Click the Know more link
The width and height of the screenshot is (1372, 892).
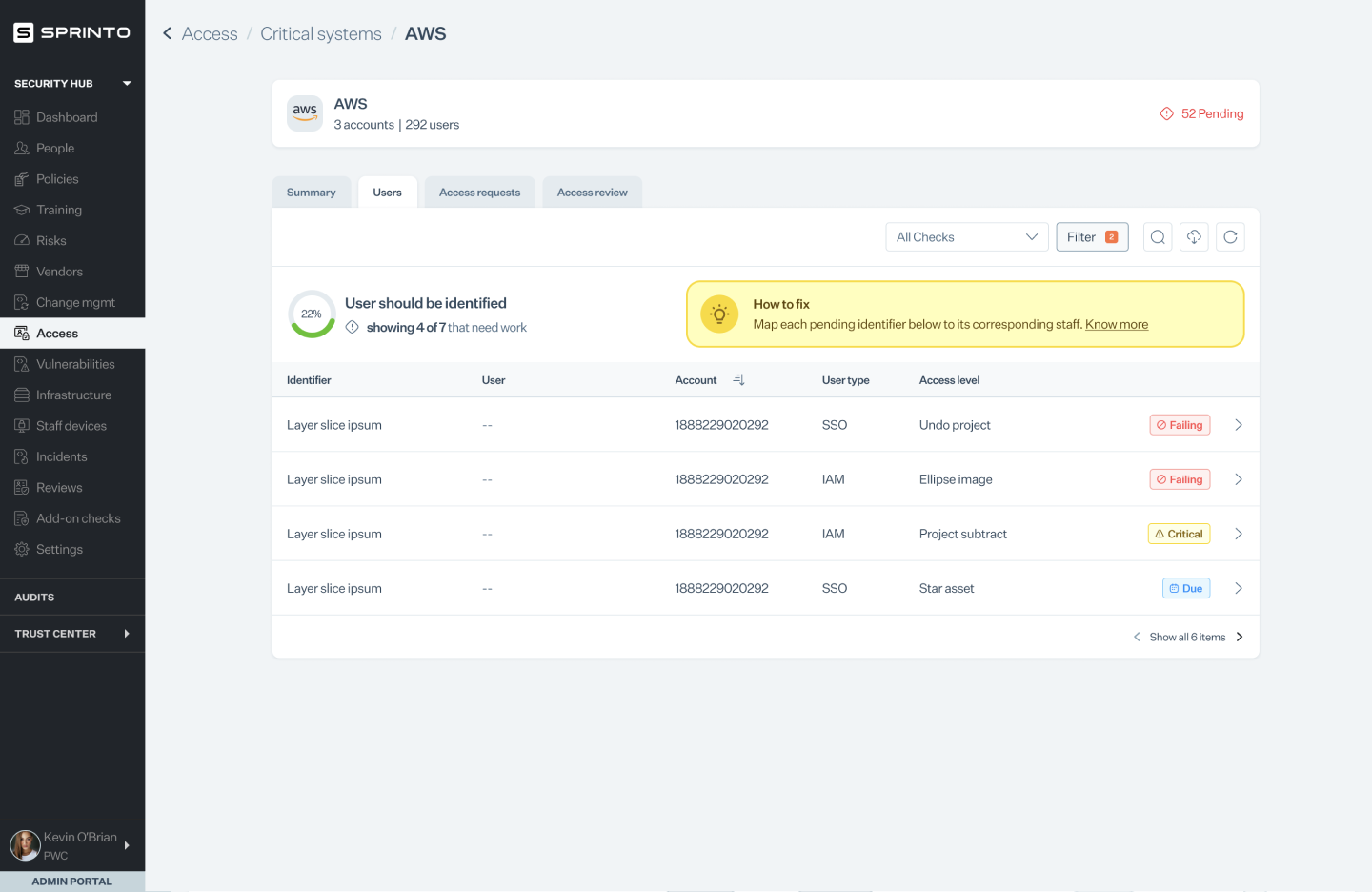pyautogui.click(x=1117, y=325)
